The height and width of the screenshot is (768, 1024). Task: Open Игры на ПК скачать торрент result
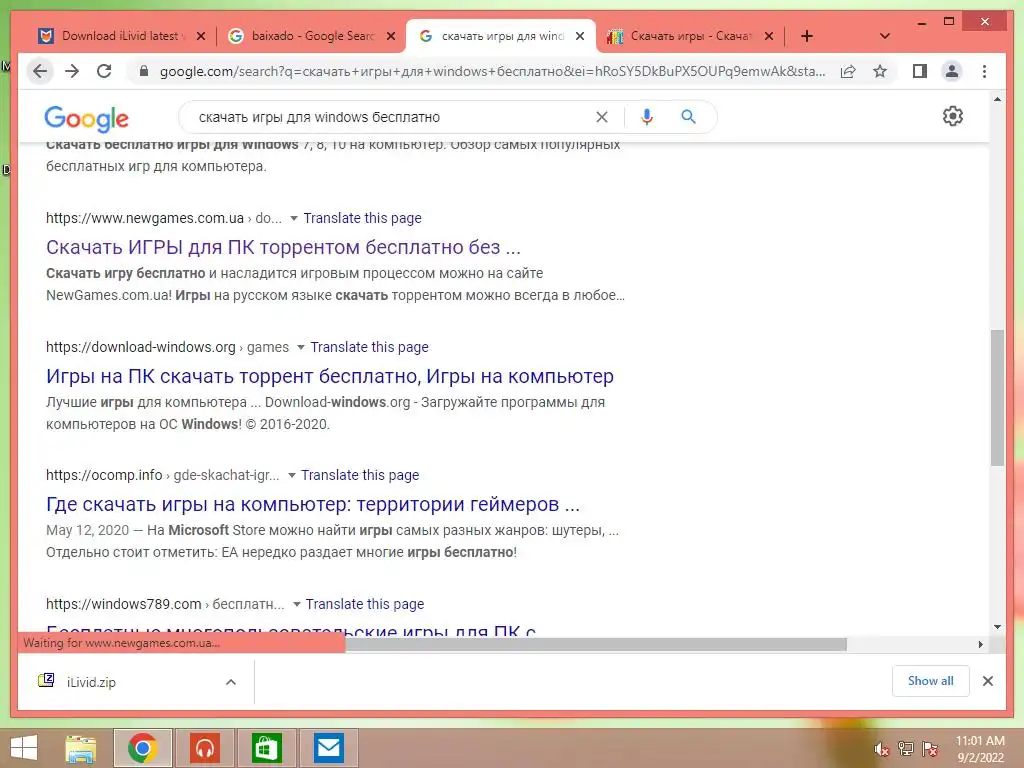point(330,376)
